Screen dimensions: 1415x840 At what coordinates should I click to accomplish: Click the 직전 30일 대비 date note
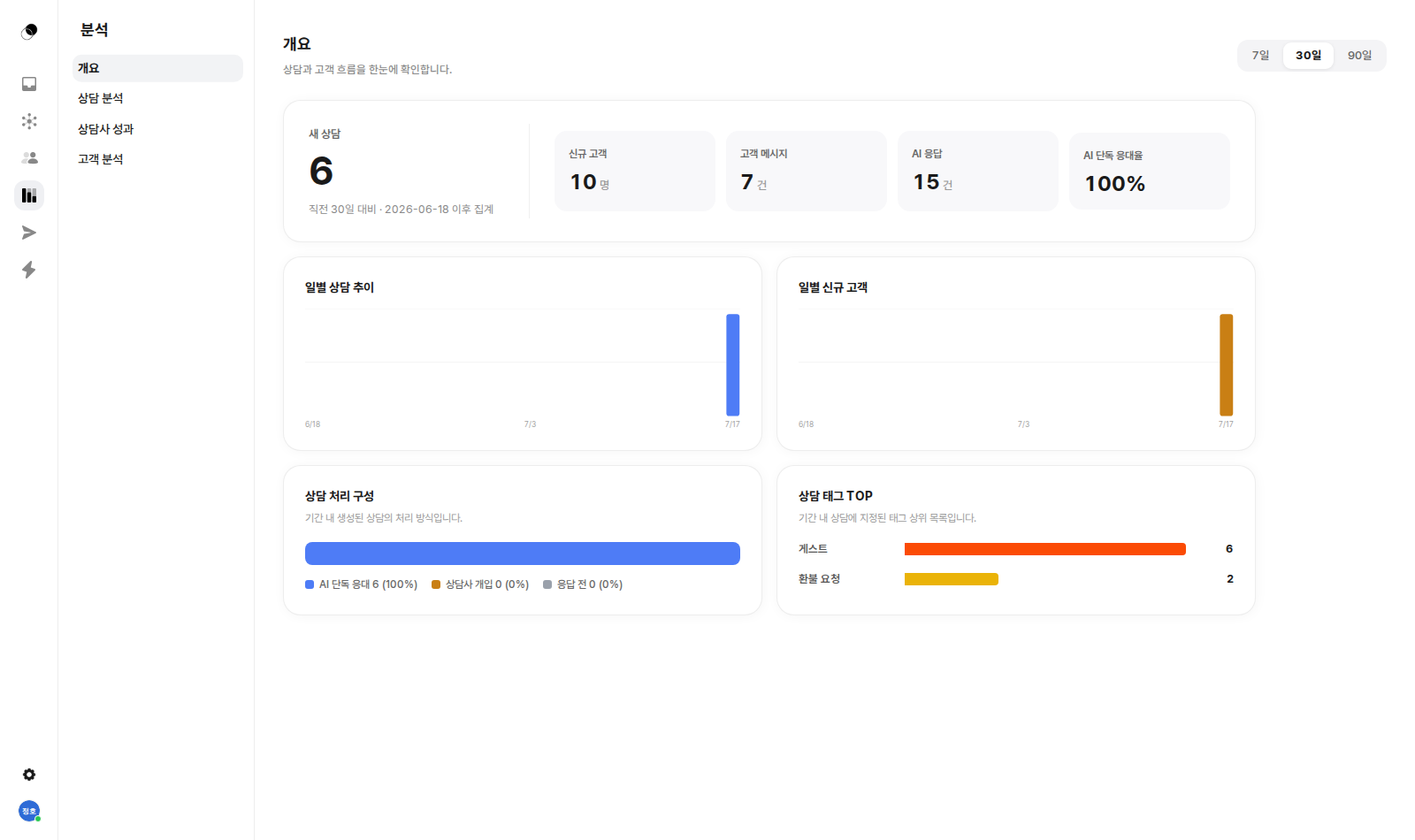[401, 210]
